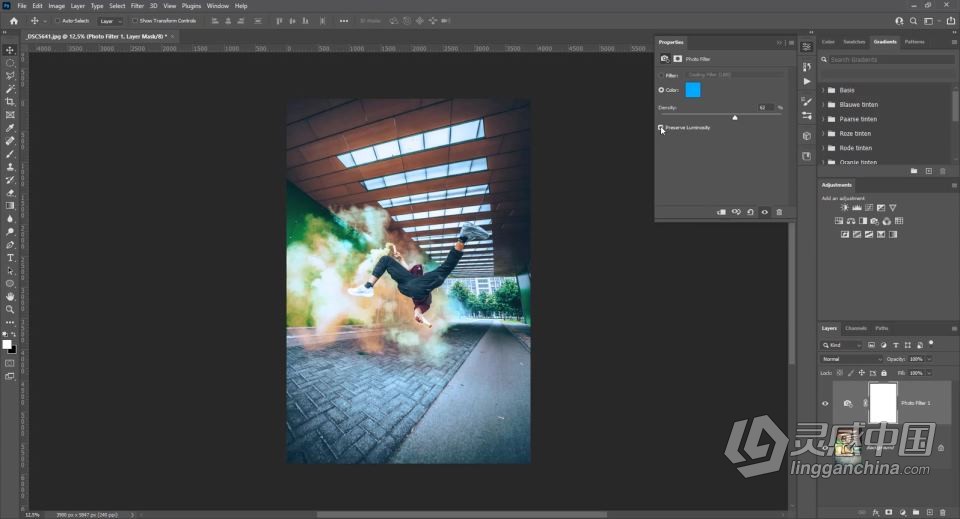Open the Image menu
Image resolution: width=960 pixels, height=519 pixels.
[56, 6]
